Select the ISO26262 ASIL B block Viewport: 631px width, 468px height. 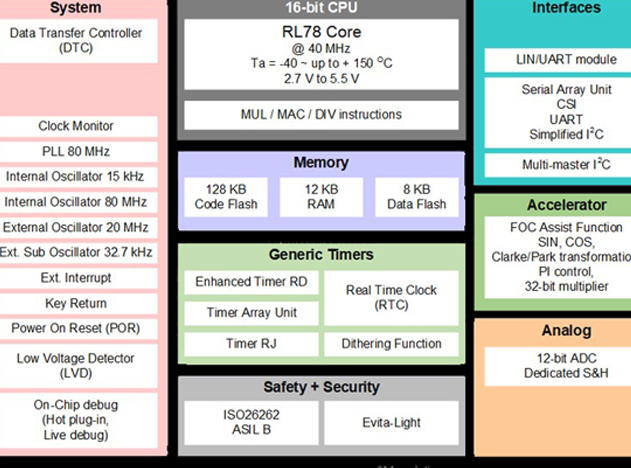tap(251, 423)
